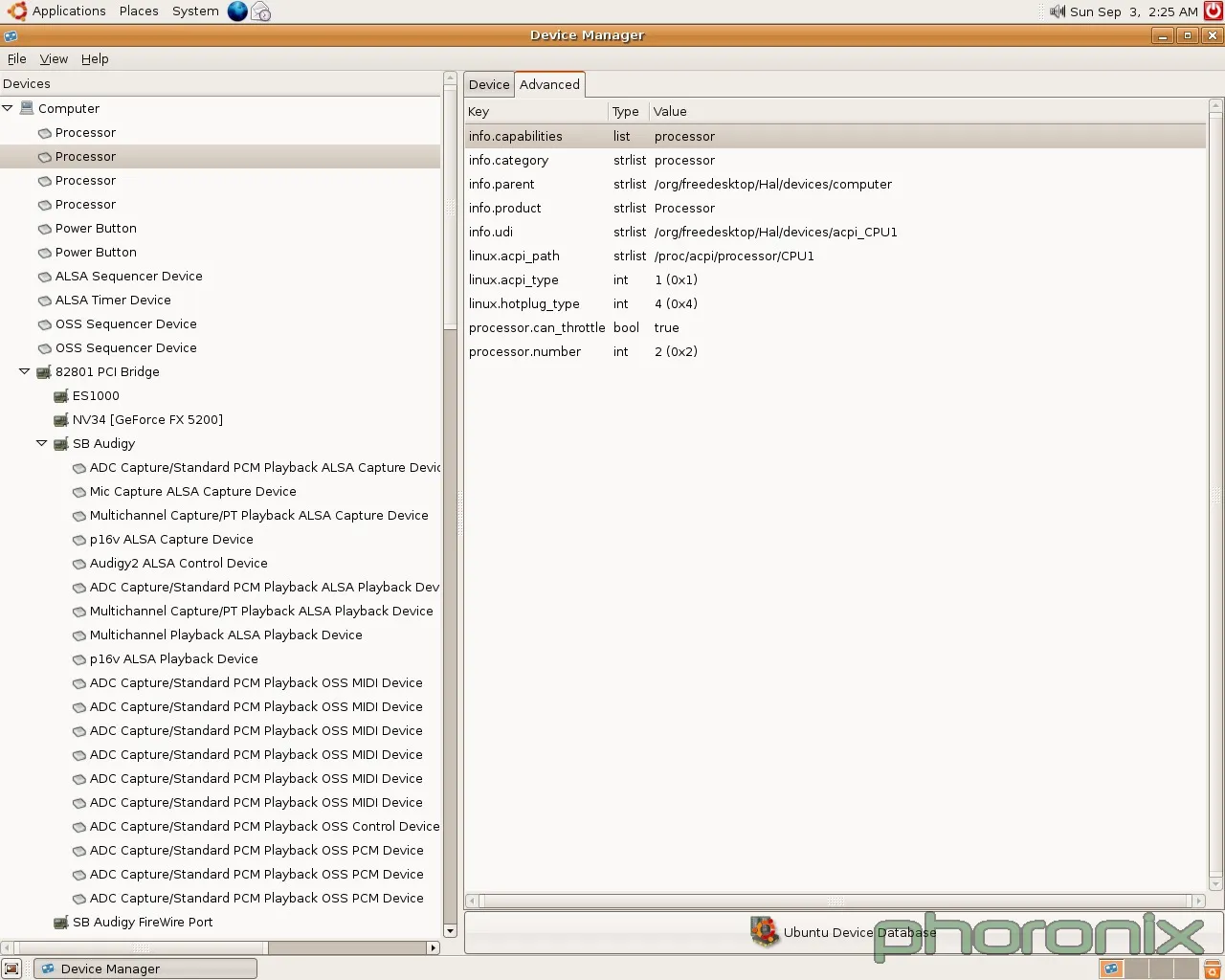Click the workspace switcher icon in bottom panel

click(1111, 969)
